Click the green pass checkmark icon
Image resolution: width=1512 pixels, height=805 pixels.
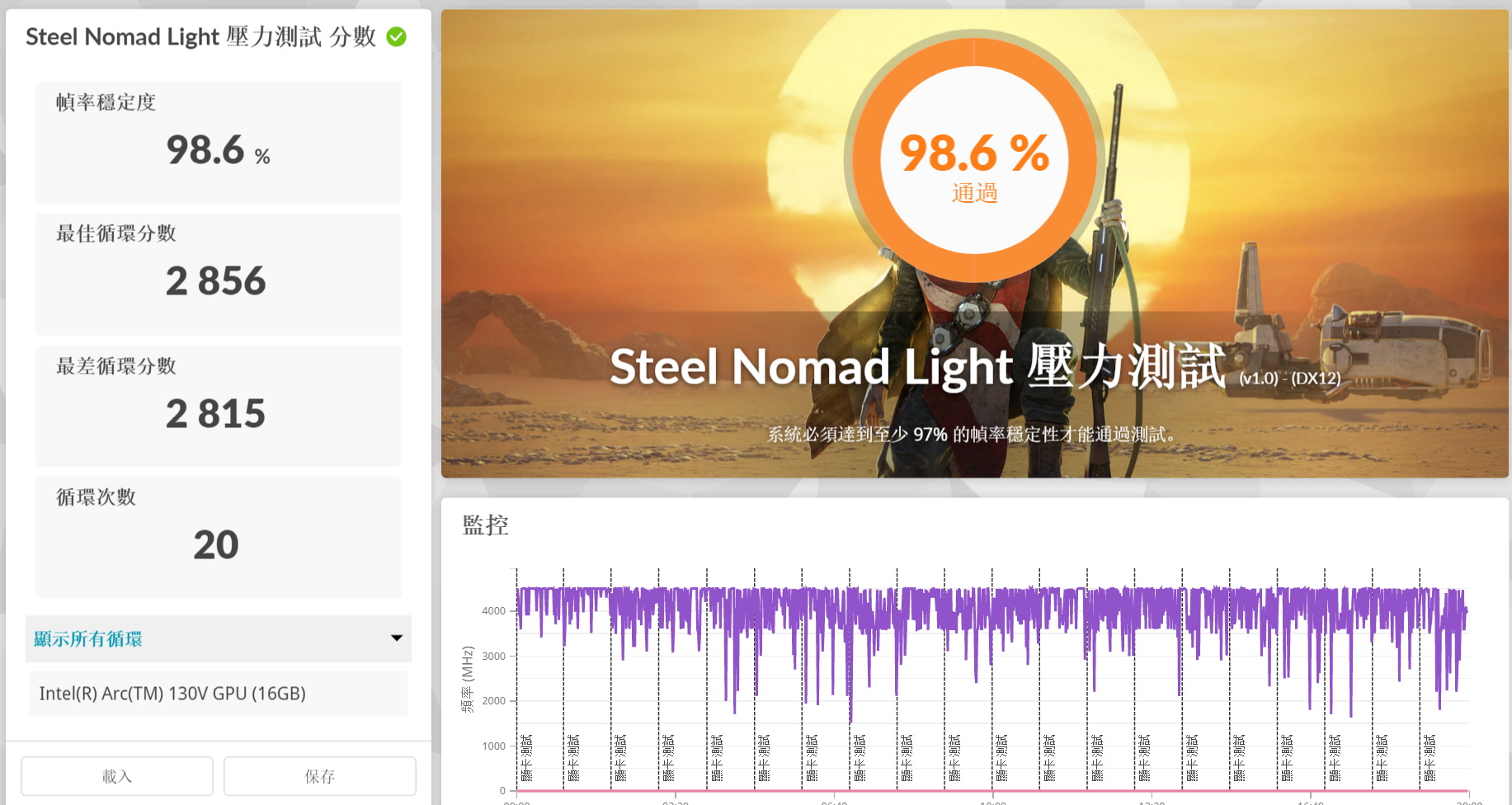(x=397, y=37)
